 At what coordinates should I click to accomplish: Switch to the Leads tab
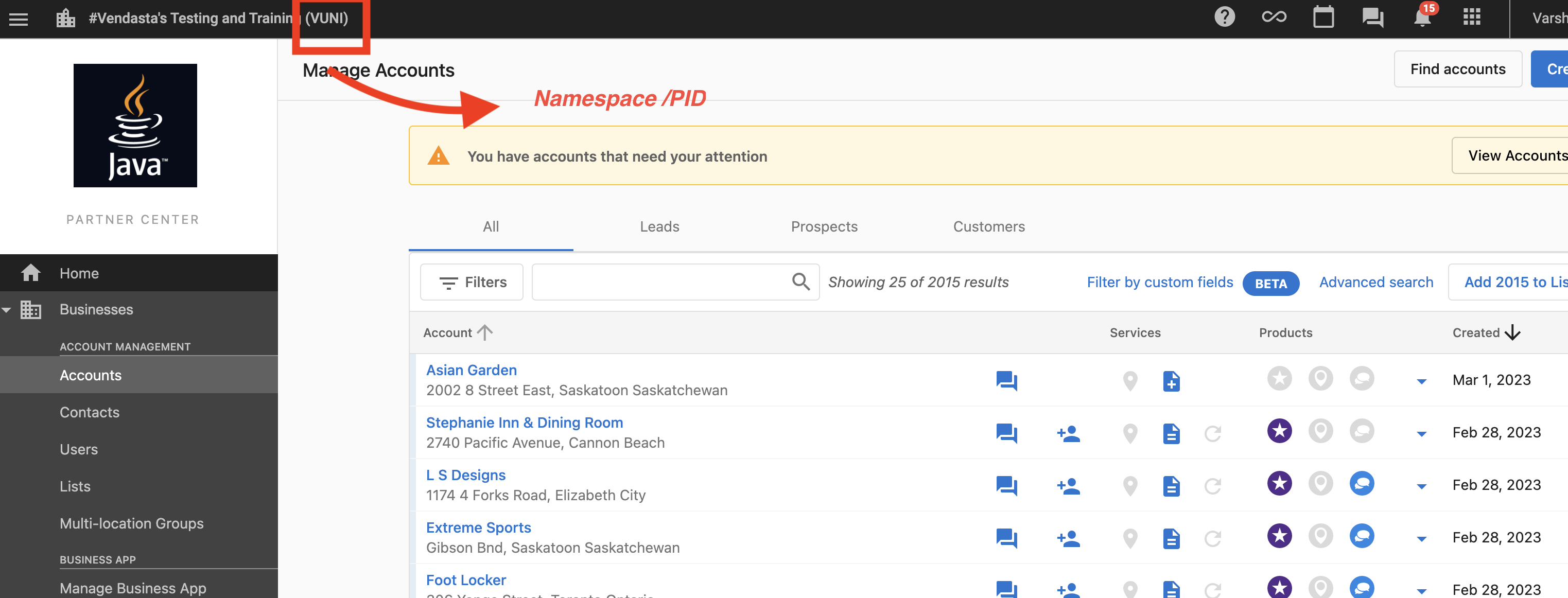659,227
